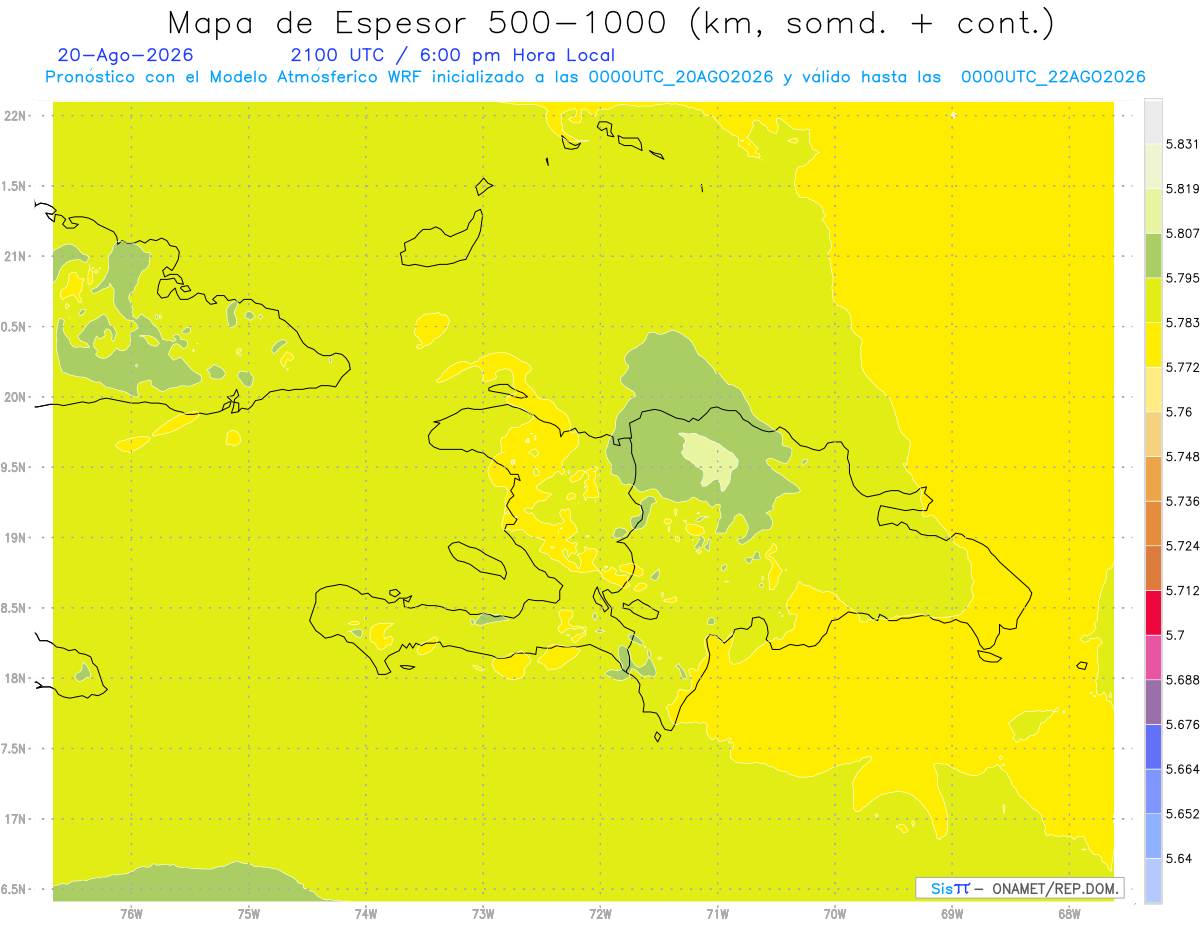1200x927 pixels.
Task: Click the green 5.795–5.807 legend color band
Action: click(x=1153, y=255)
